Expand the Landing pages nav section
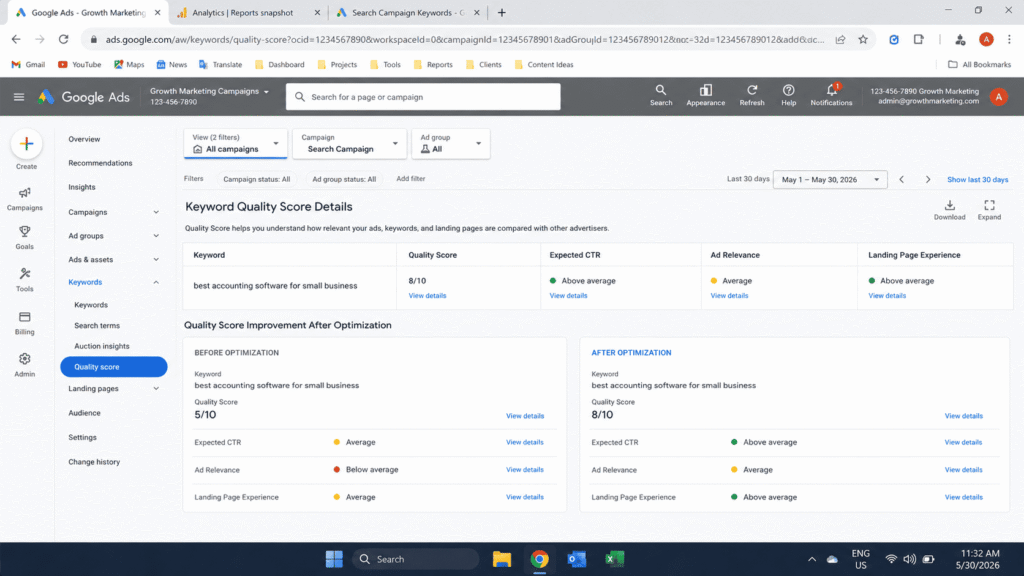Image resolution: width=1024 pixels, height=576 pixels. [x=156, y=389]
